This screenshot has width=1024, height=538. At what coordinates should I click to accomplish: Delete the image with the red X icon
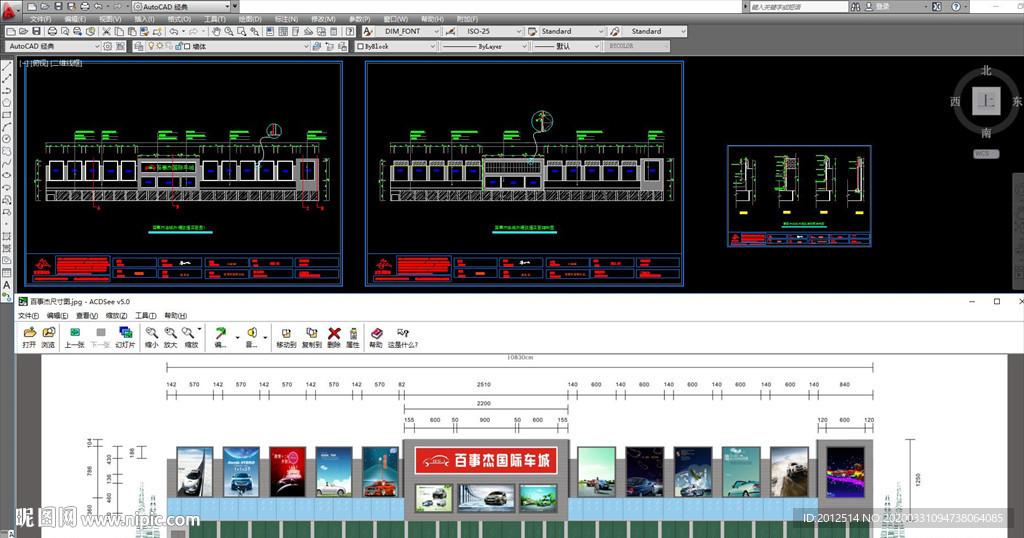tap(334, 333)
